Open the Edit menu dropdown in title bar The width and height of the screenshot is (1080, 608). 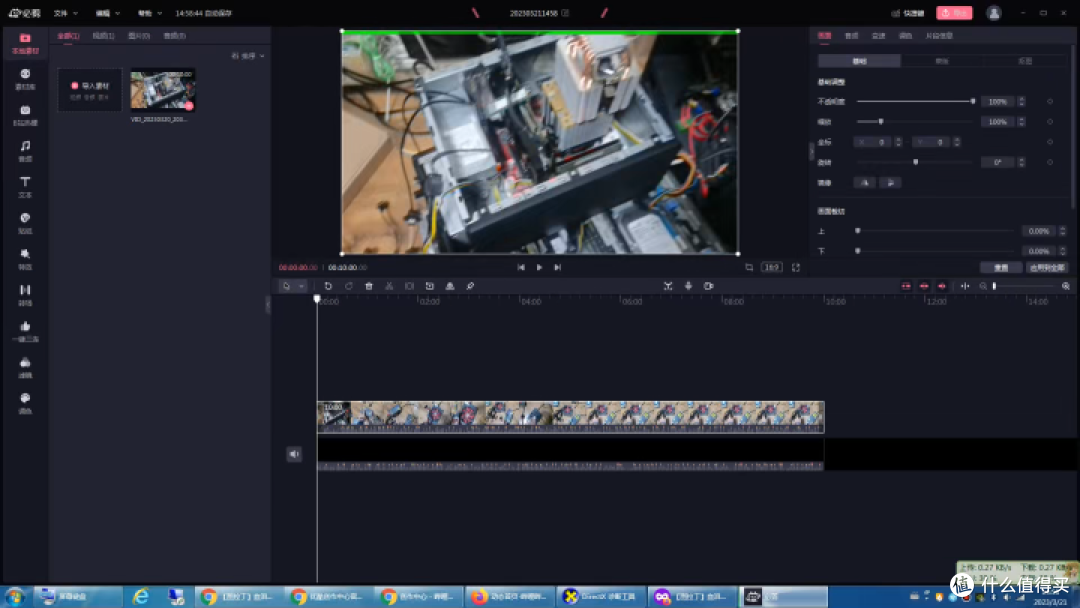point(107,13)
